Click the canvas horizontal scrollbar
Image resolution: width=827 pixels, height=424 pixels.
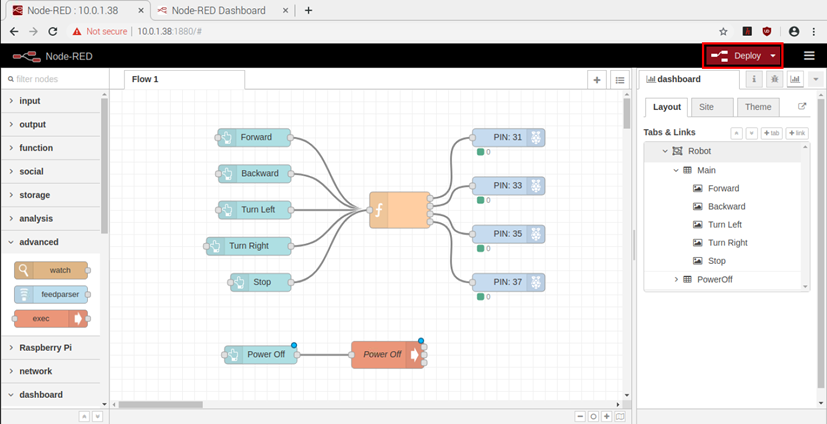pos(160,404)
